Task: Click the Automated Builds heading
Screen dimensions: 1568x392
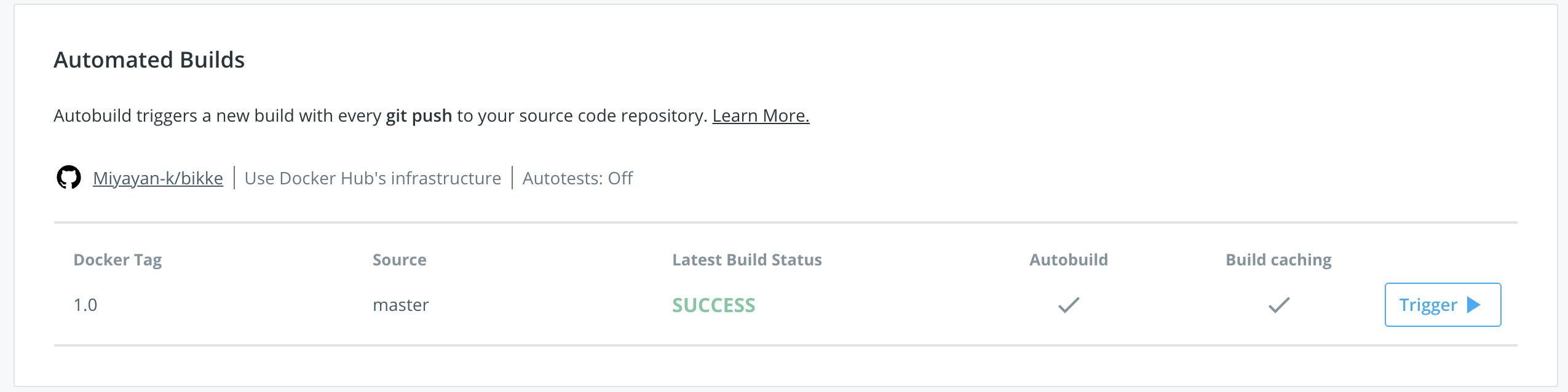Action: point(149,60)
